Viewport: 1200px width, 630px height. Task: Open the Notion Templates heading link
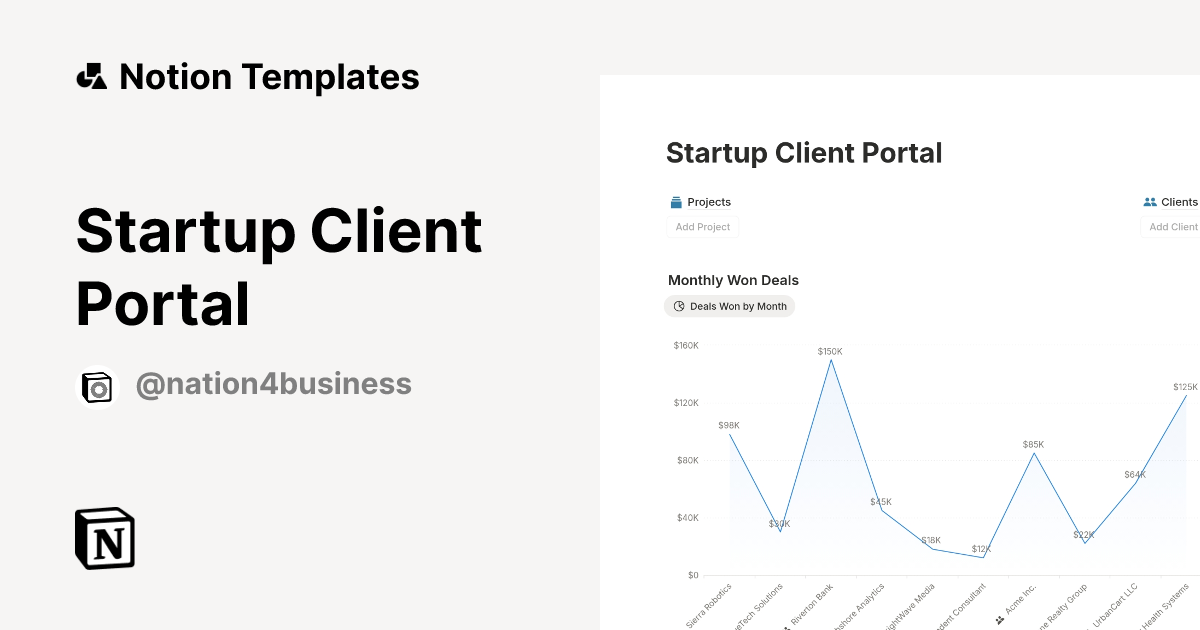coord(269,77)
